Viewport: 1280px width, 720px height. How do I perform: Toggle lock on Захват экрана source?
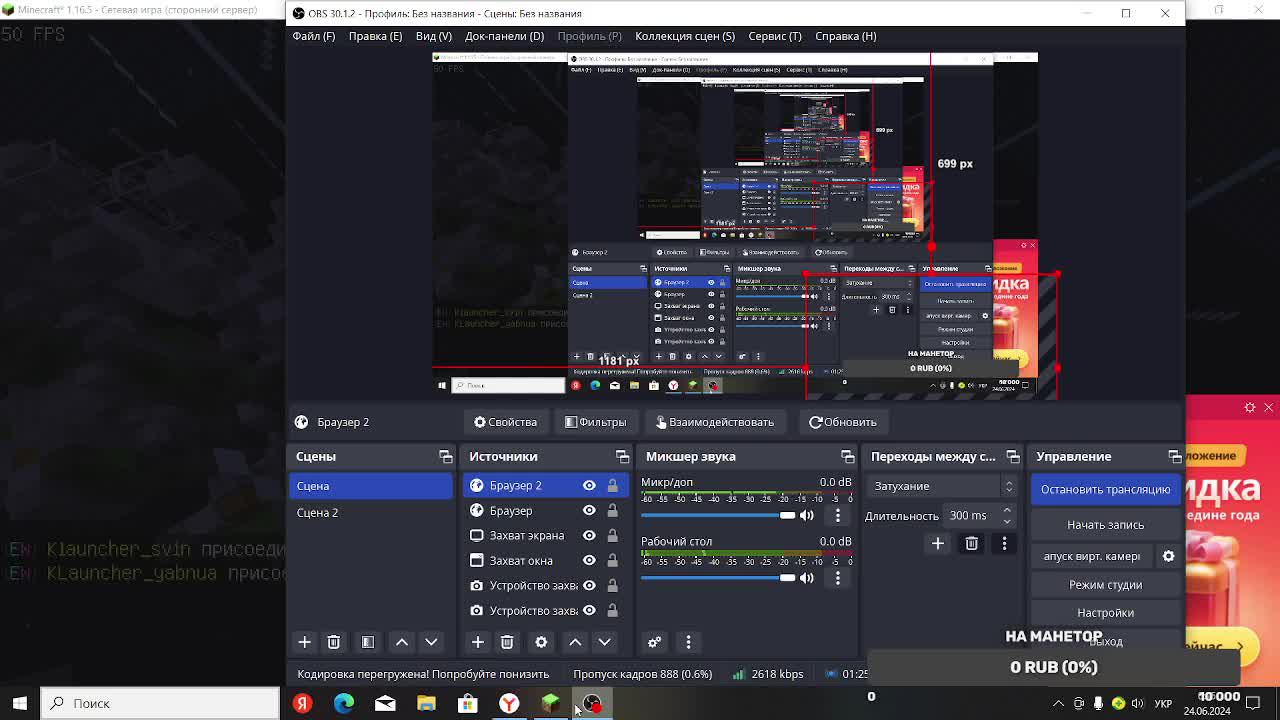pyautogui.click(x=612, y=536)
